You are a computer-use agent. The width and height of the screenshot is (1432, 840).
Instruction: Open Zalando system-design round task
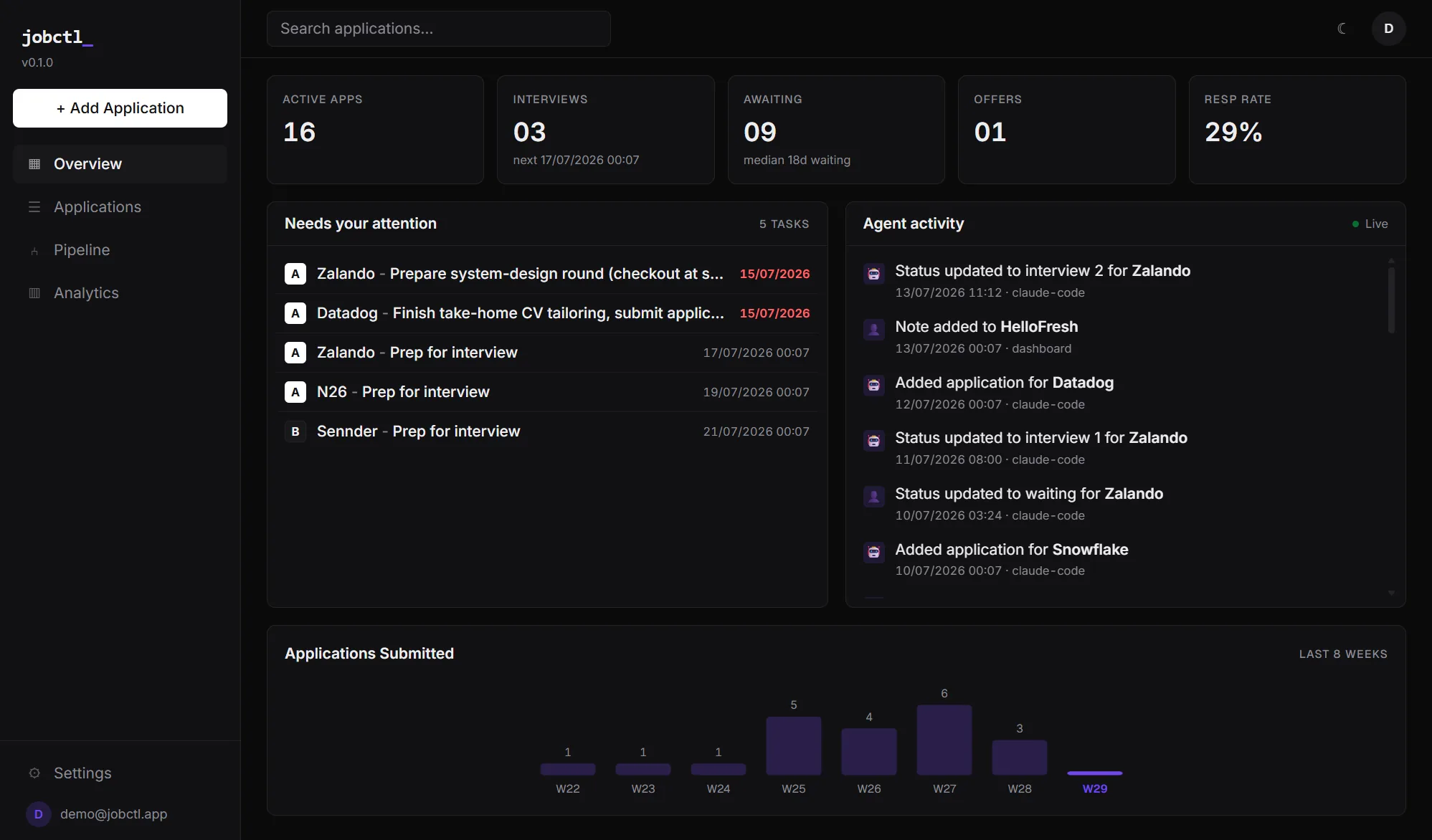coord(547,274)
